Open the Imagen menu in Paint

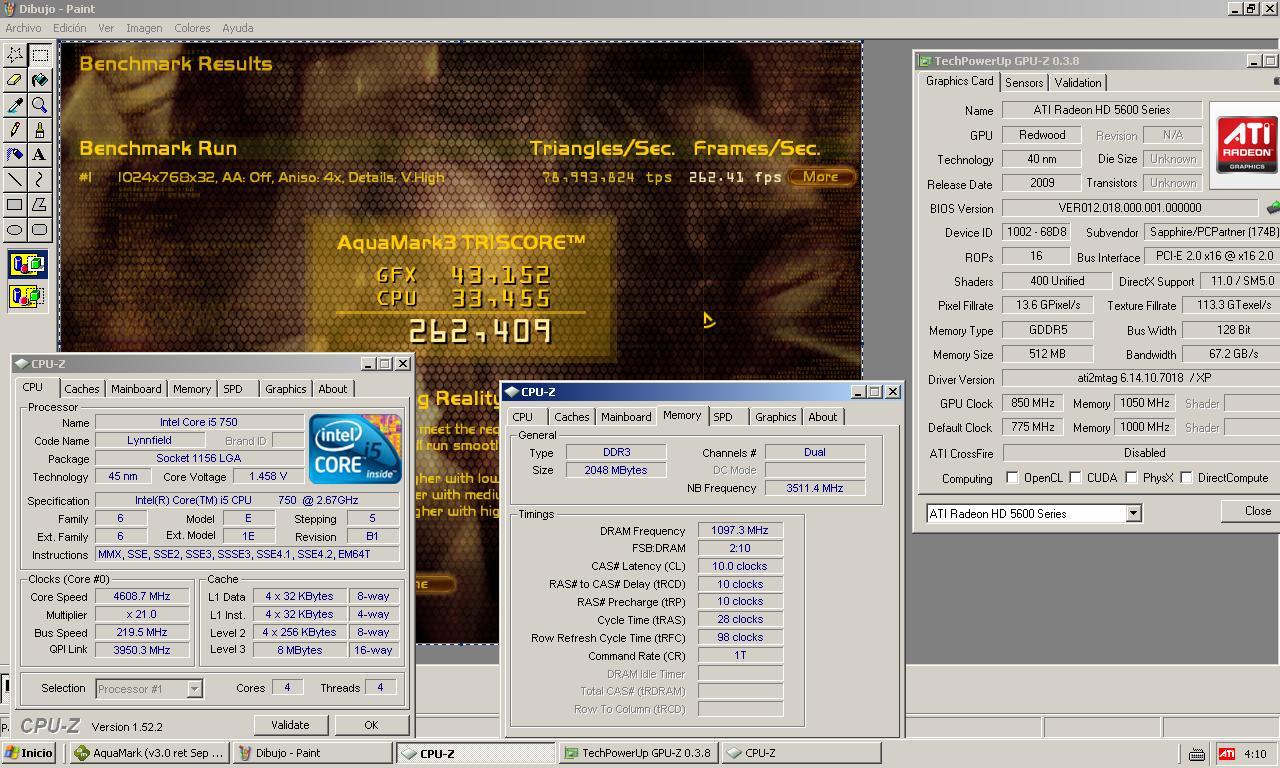[144, 28]
